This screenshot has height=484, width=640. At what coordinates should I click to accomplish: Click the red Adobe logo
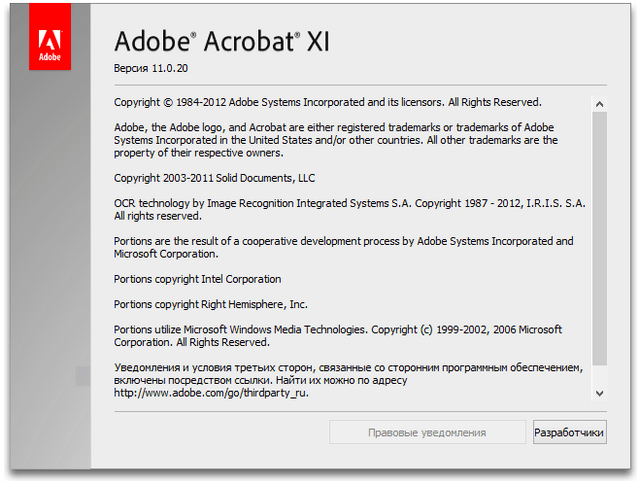pos(49,44)
